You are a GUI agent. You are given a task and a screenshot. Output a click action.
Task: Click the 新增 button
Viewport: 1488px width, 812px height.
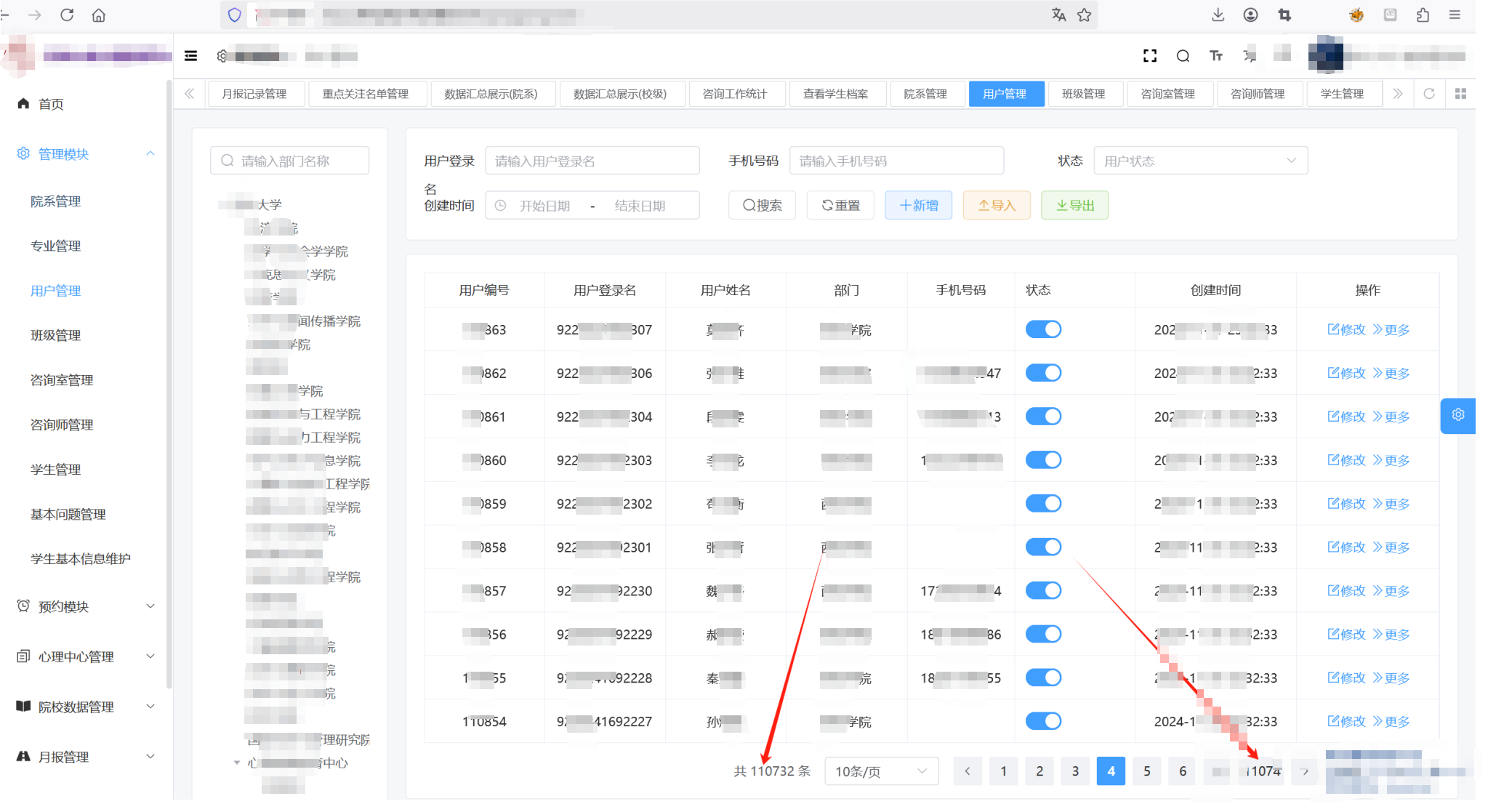[x=918, y=206]
